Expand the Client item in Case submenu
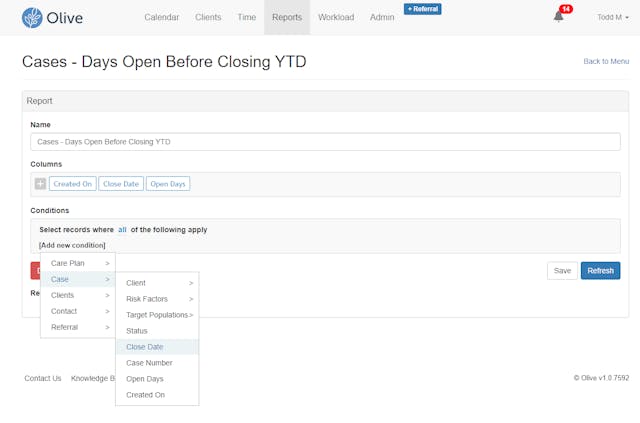Viewport: 640px width, 423px height. tap(158, 283)
